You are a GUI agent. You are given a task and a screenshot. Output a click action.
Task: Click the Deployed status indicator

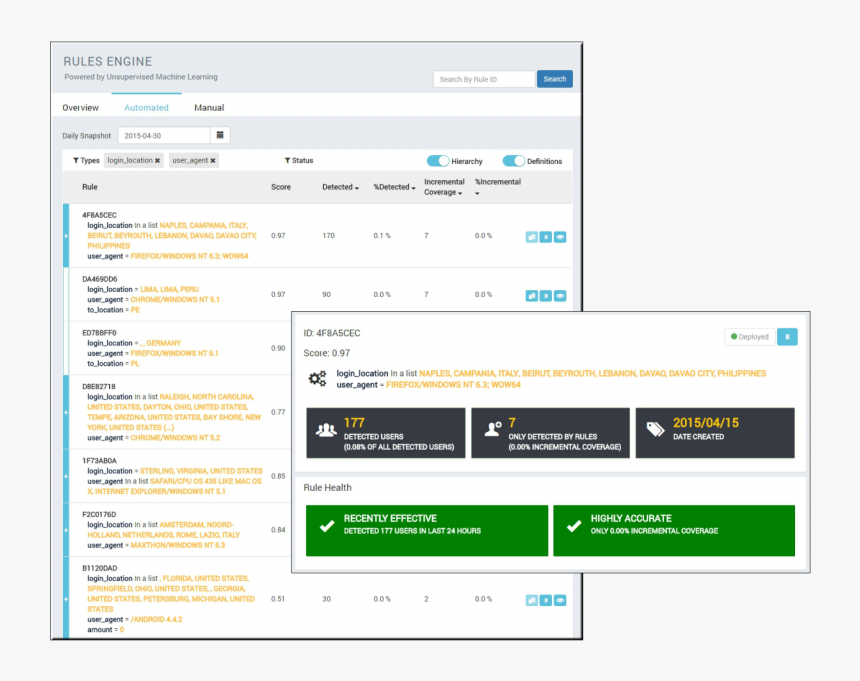click(x=750, y=337)
